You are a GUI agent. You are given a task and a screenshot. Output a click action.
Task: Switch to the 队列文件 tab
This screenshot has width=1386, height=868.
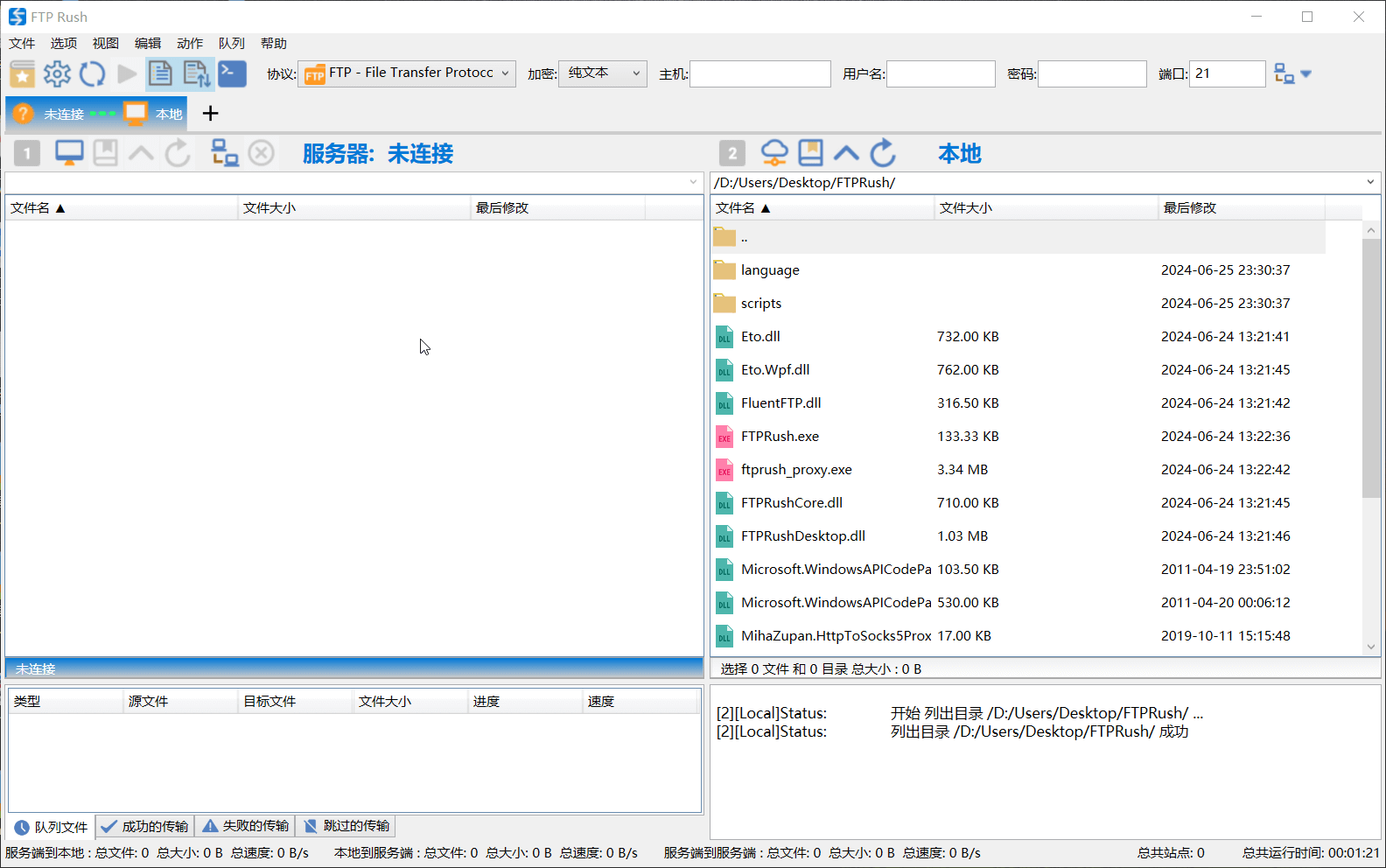point(52,826)
